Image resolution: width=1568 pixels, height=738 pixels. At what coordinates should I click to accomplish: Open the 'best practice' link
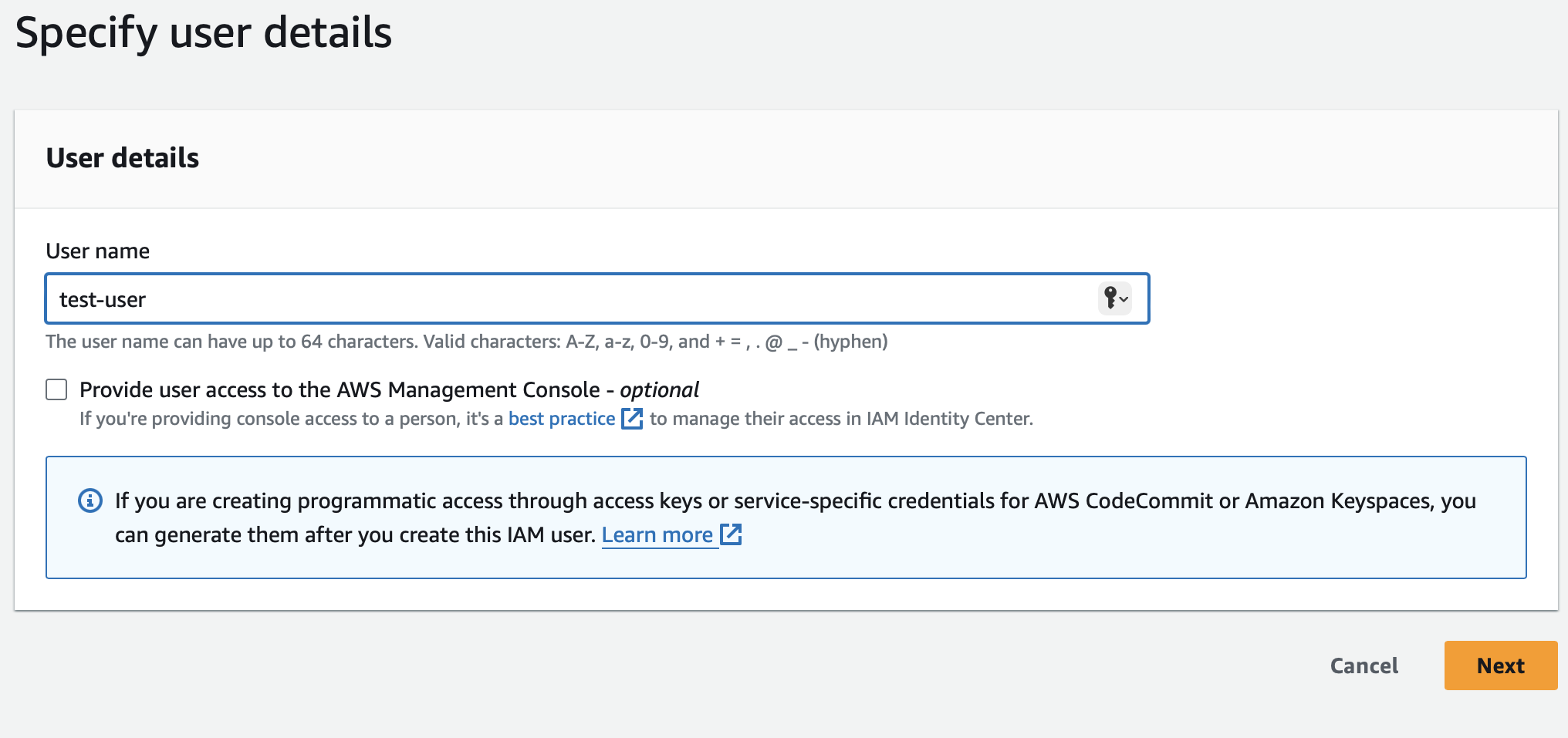(x=562, y=419)
